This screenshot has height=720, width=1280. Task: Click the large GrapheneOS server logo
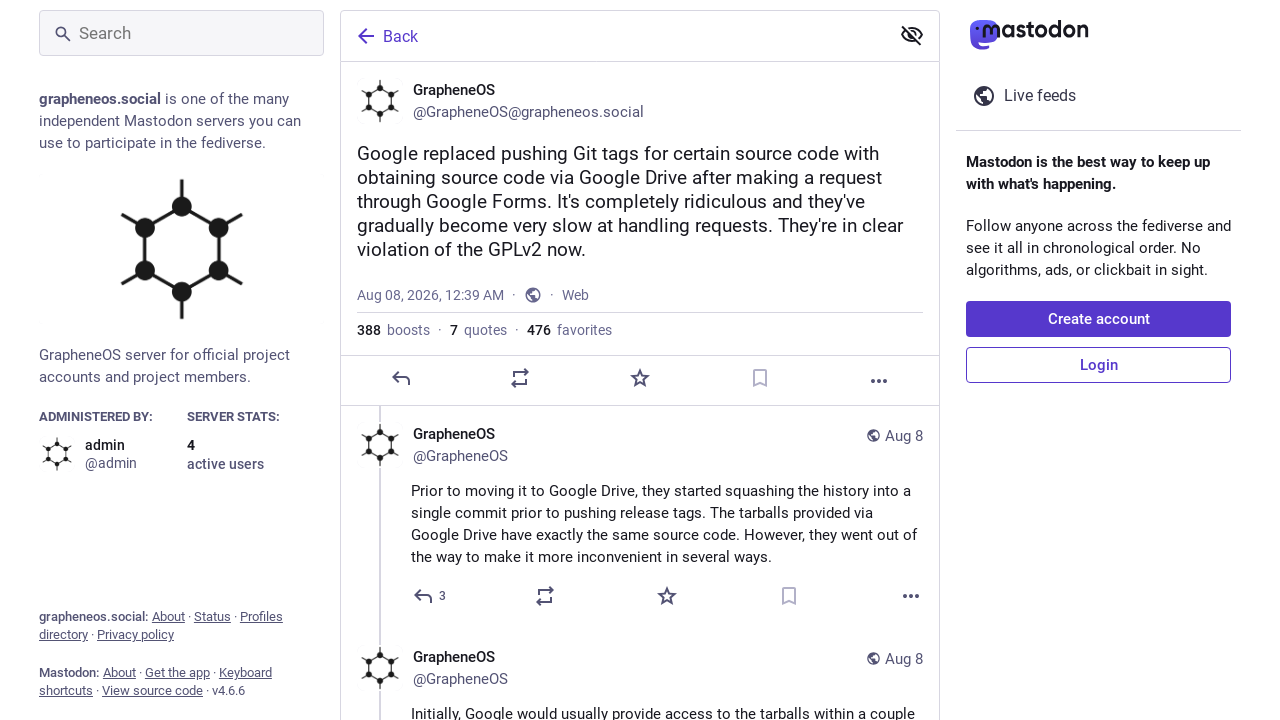(182, 249)
